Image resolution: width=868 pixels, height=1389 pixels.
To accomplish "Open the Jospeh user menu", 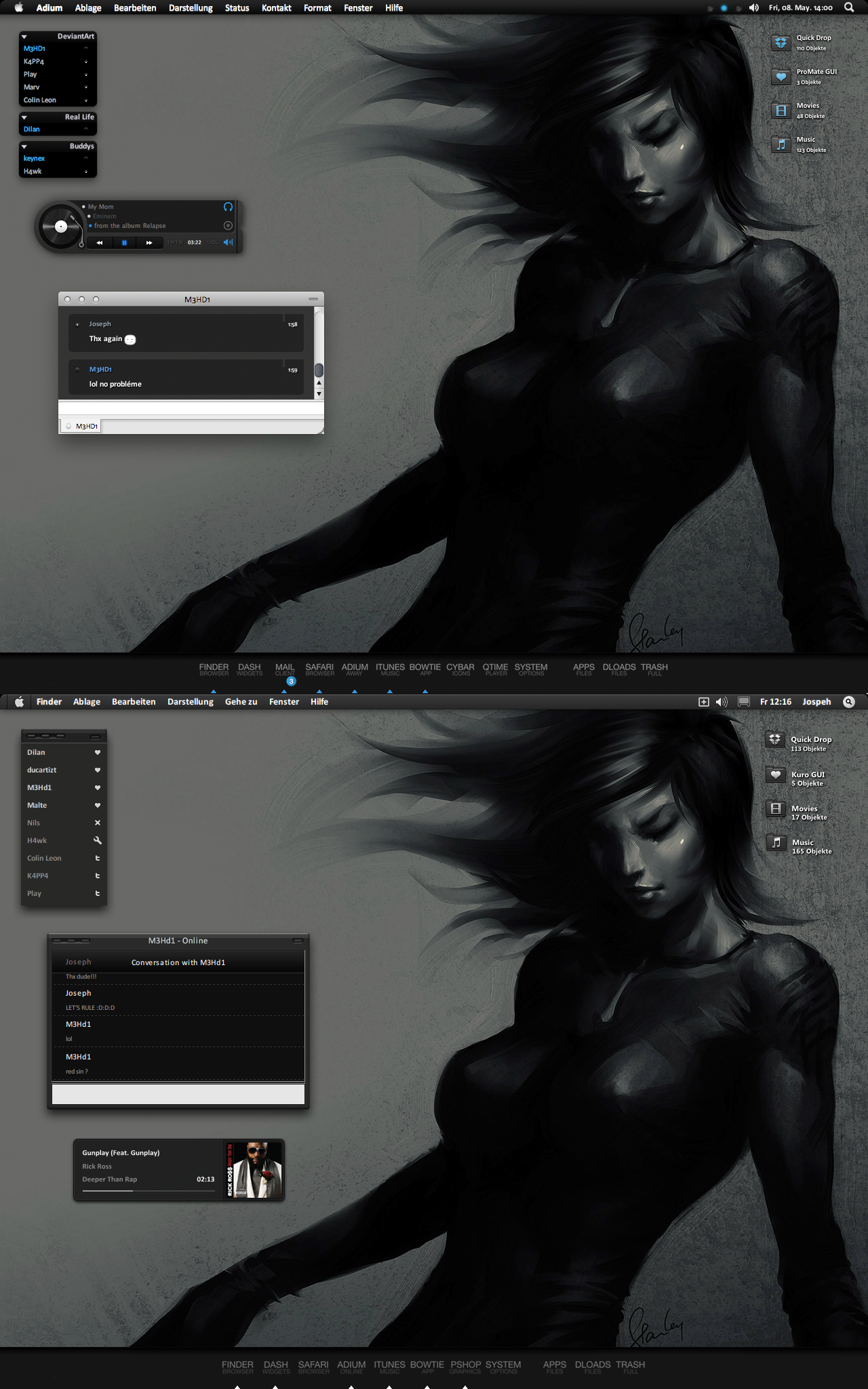I will pyautogui.click(x=816, y=702).
